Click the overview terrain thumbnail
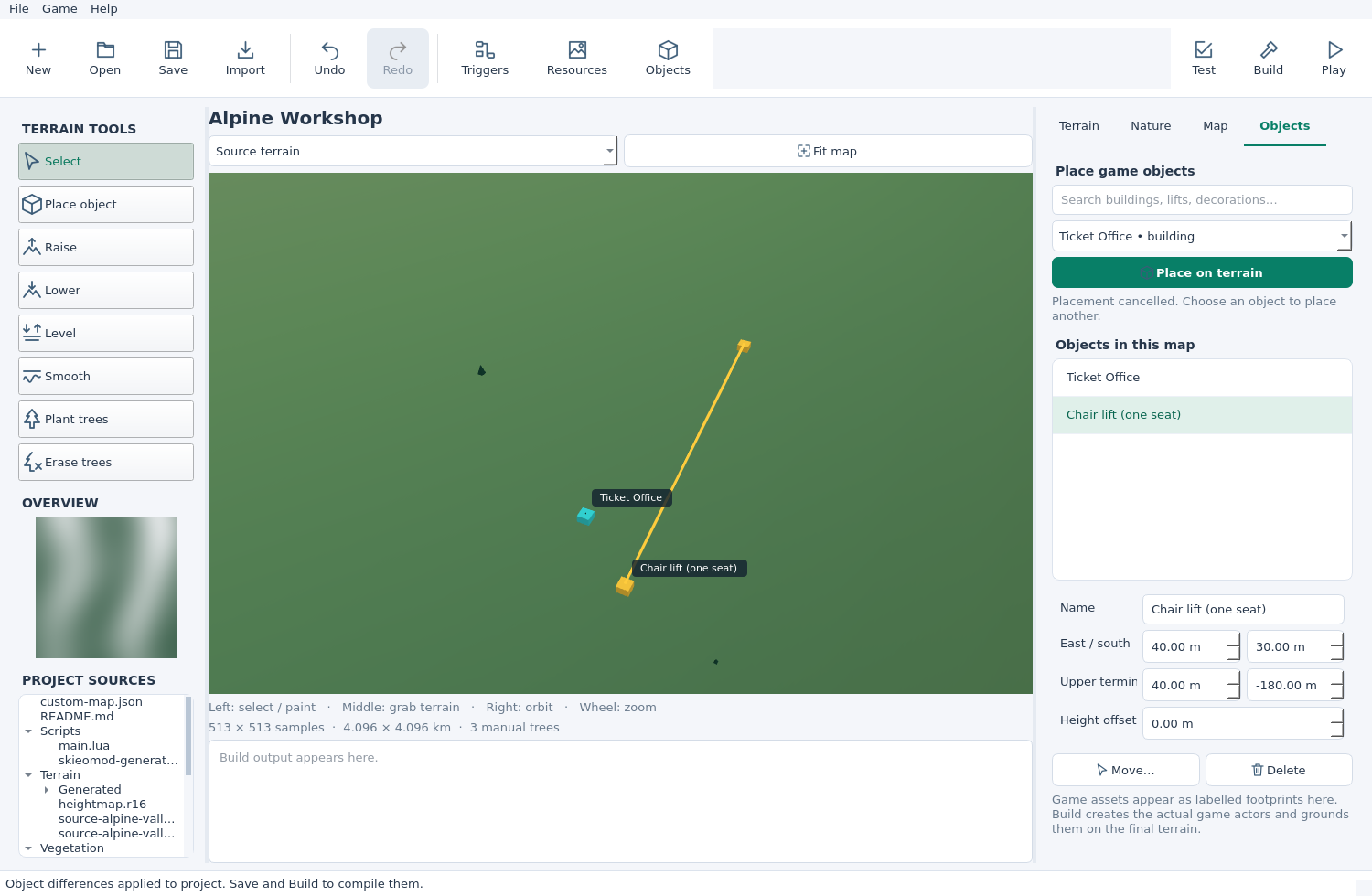The height and width of the screenshot is (896, 1372). [x=106, y=587]
